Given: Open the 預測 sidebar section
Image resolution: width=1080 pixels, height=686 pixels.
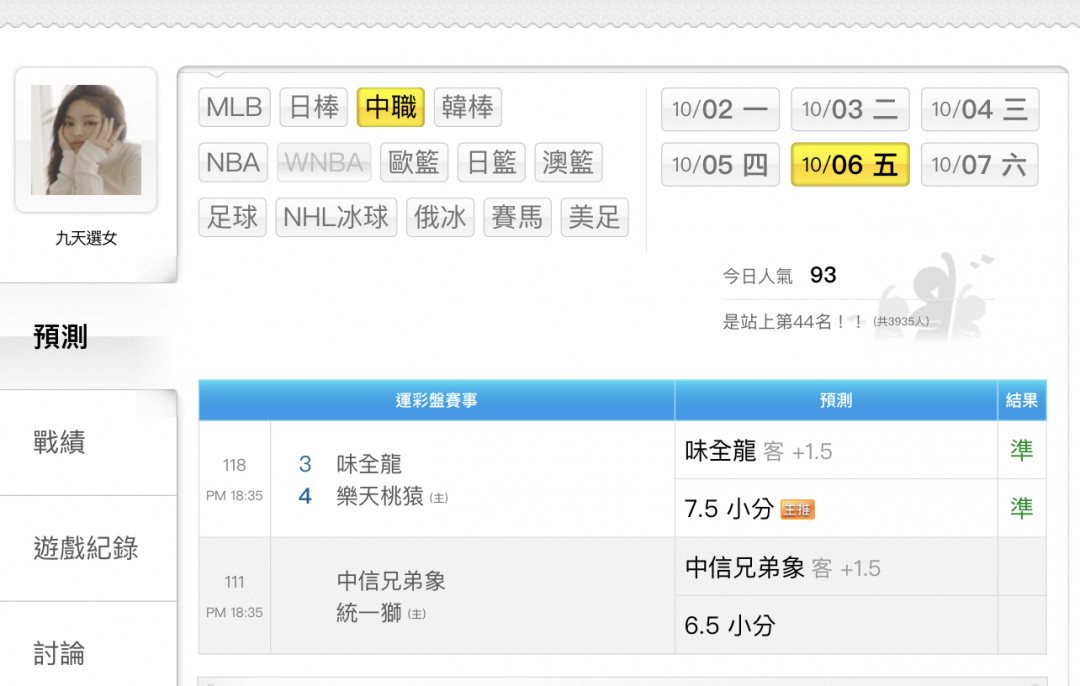Looking at the screenshot, I should 61,337.
